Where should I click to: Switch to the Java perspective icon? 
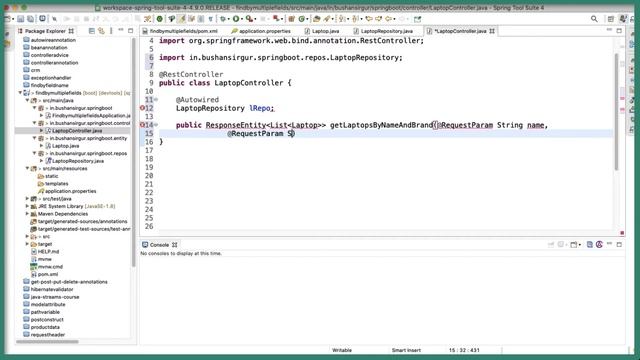[623, 19]
